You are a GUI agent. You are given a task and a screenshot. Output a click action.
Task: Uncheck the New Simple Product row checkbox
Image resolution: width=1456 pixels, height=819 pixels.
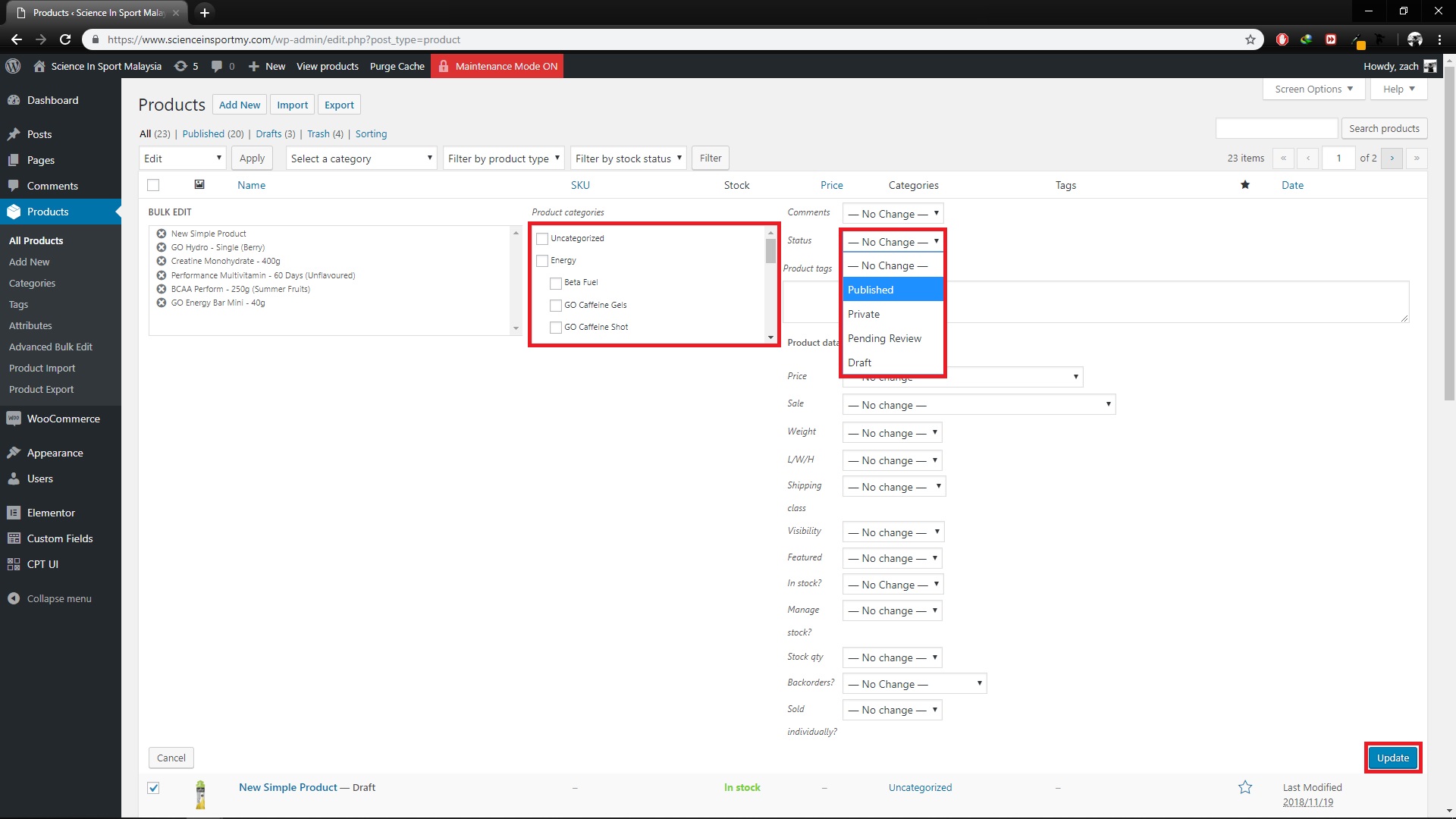(x=153, y=788)
